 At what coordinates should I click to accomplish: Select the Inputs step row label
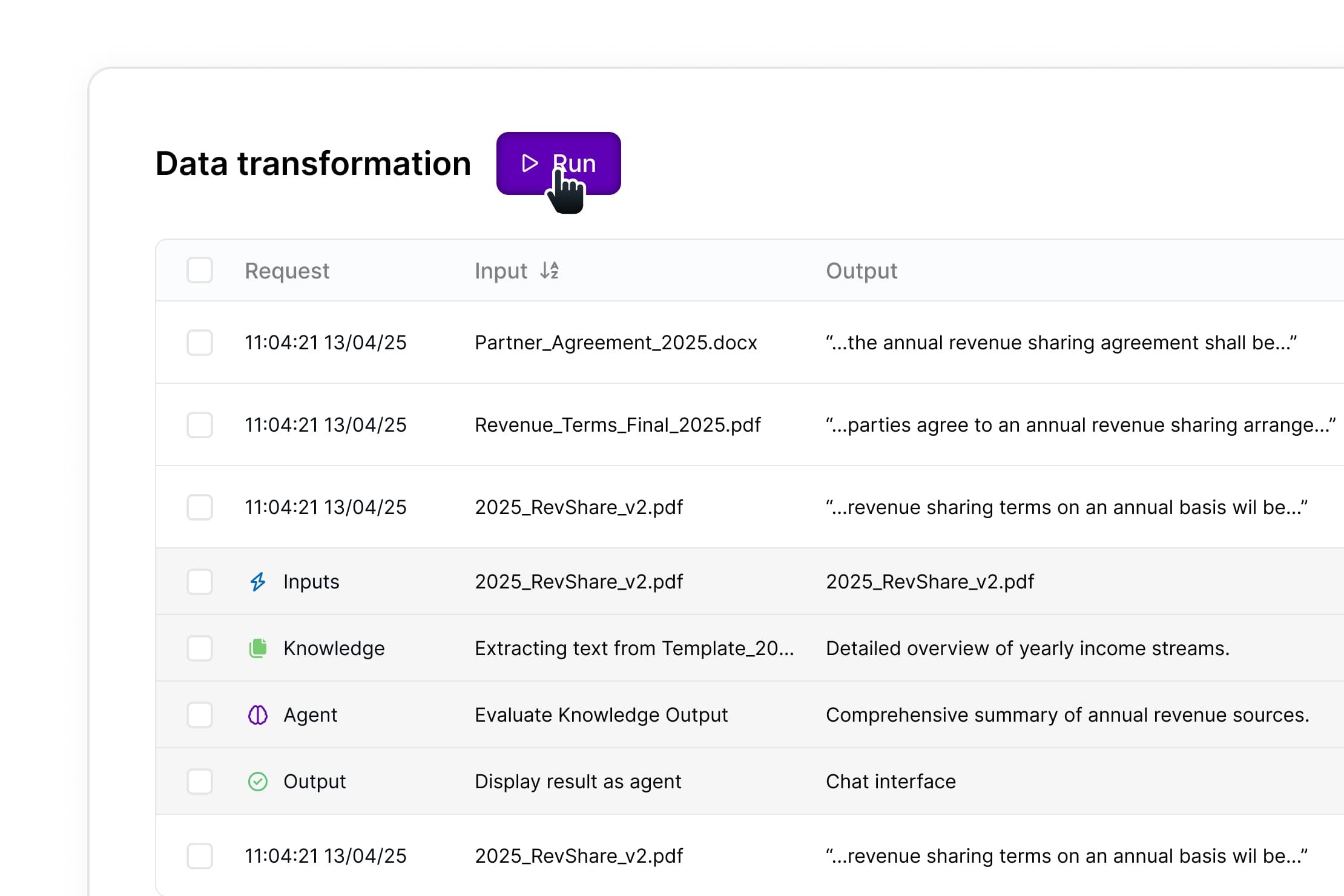click(311, 582)
